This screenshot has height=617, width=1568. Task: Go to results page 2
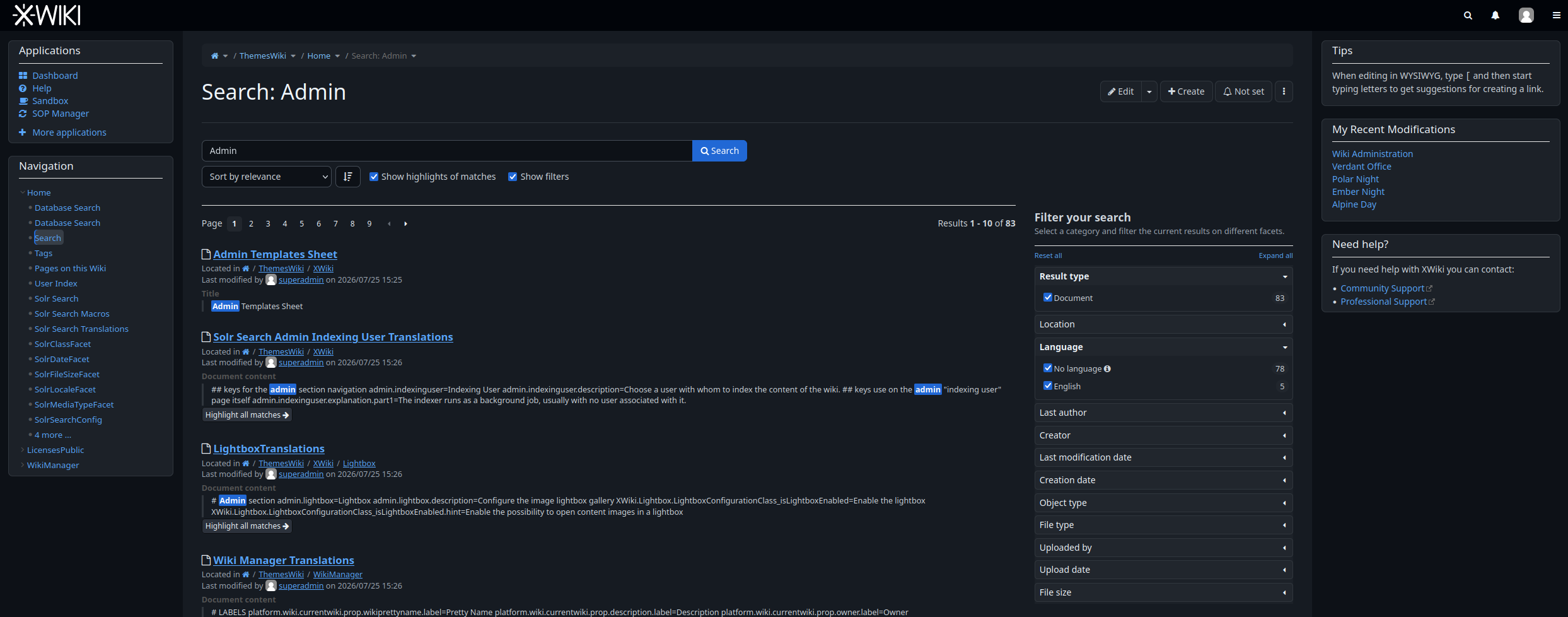251,224
